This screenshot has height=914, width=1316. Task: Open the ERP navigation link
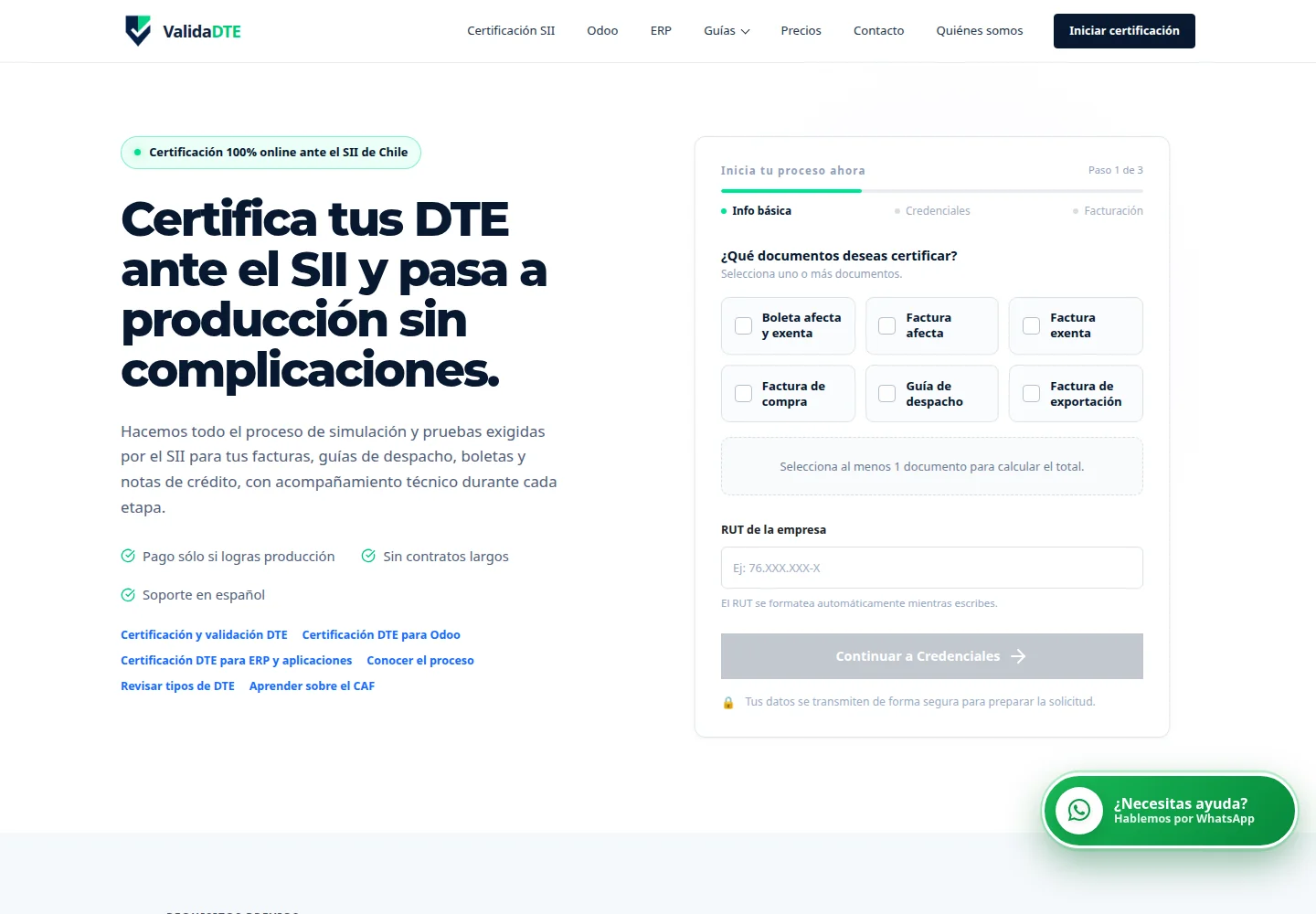[661, 31]
